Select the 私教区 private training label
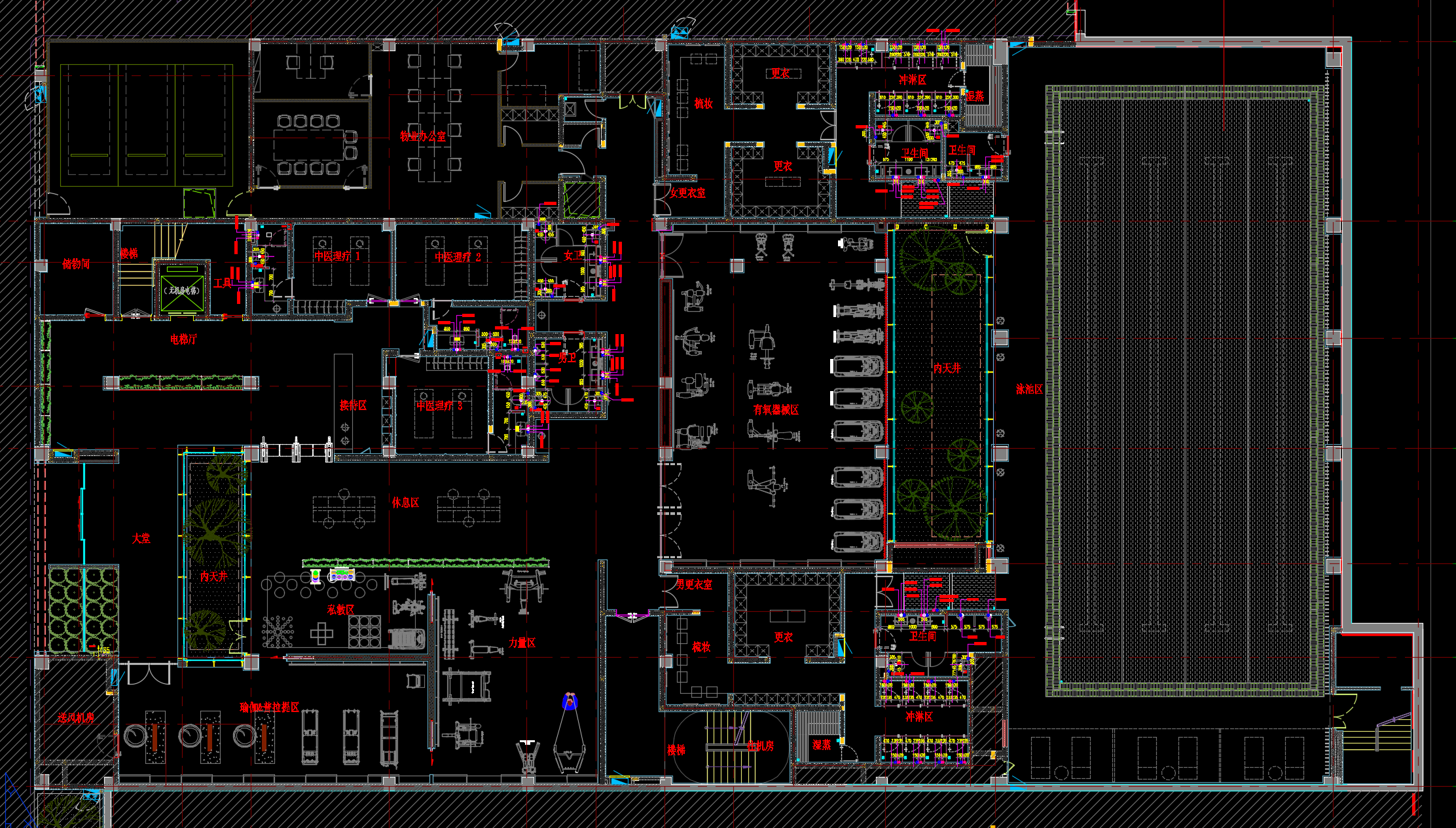The image size is (1456, 828). tap(340, 610)
